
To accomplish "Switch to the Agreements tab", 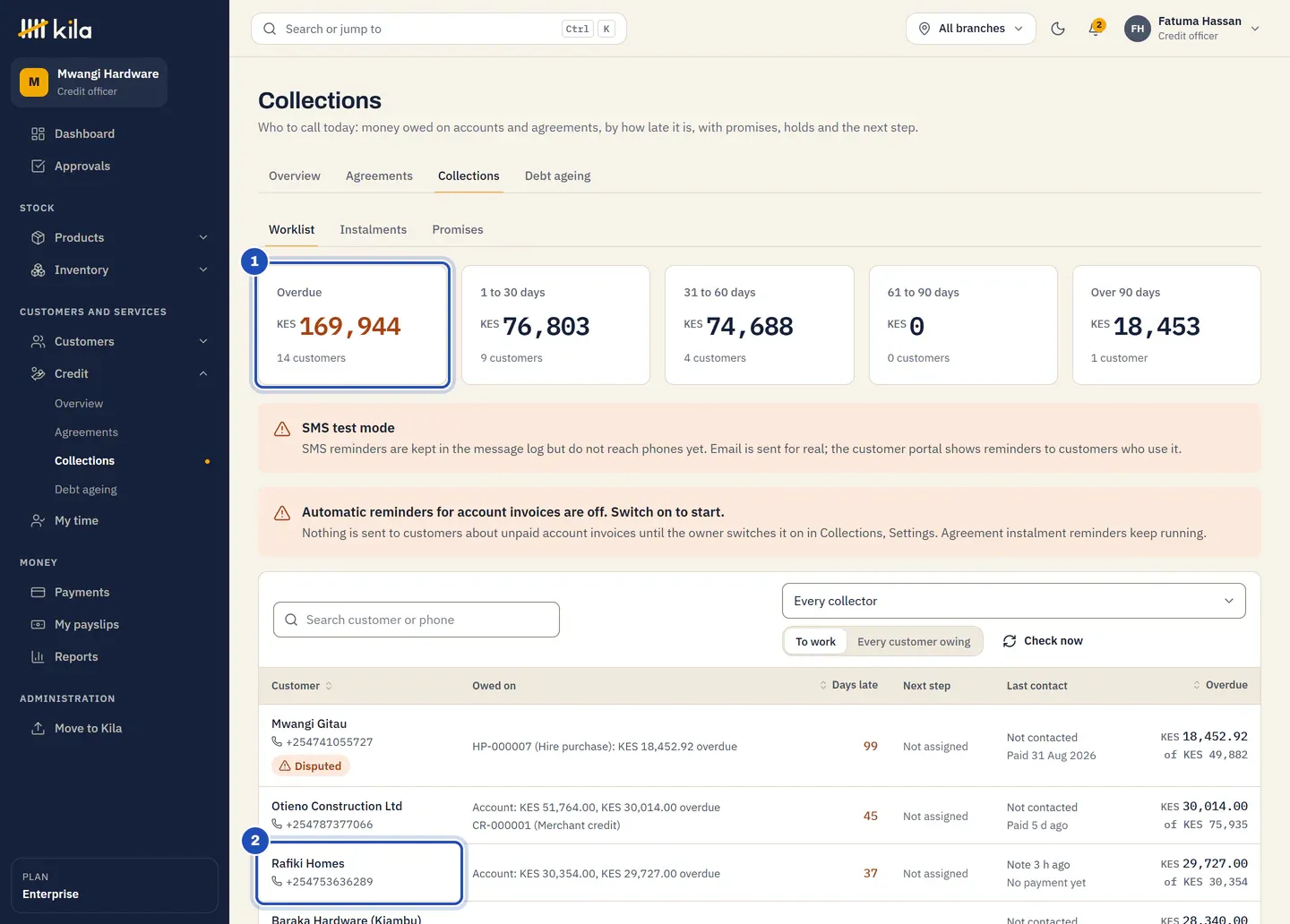I will pyautogui.click(x=379, y=175).
